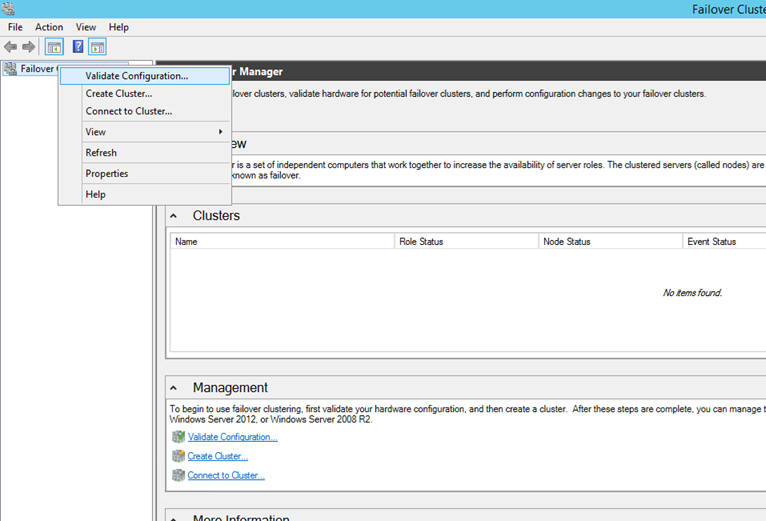
Task: Open the Create Cluster... link under Management
Action: pos(217,456)
